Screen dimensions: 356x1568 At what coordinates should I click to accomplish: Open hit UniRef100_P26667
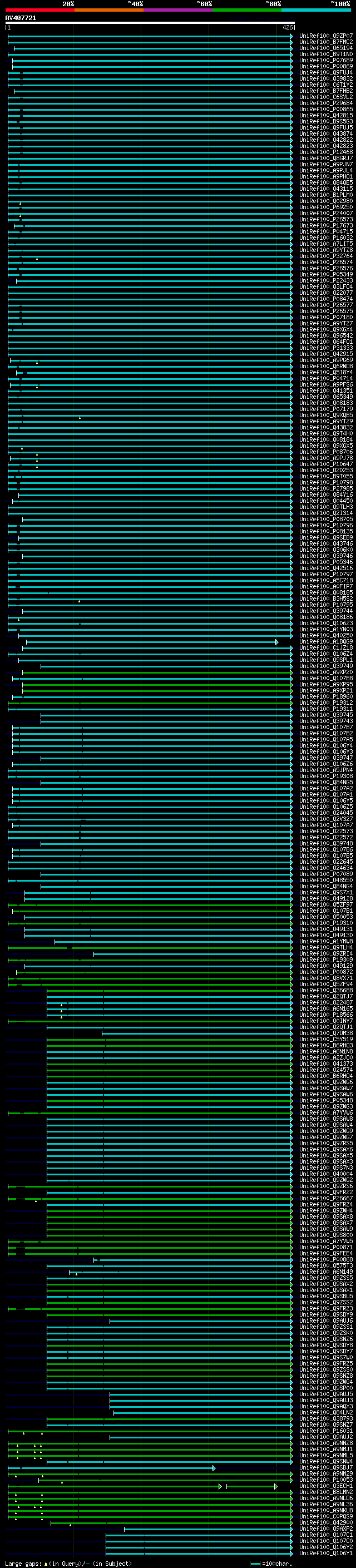click(x=326, y=1199)
